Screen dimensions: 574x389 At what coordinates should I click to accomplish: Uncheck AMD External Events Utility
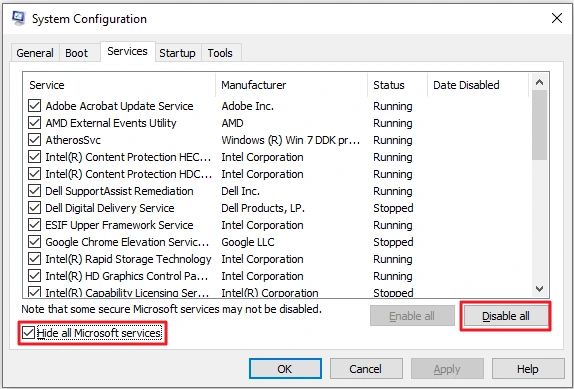point(34,123)
